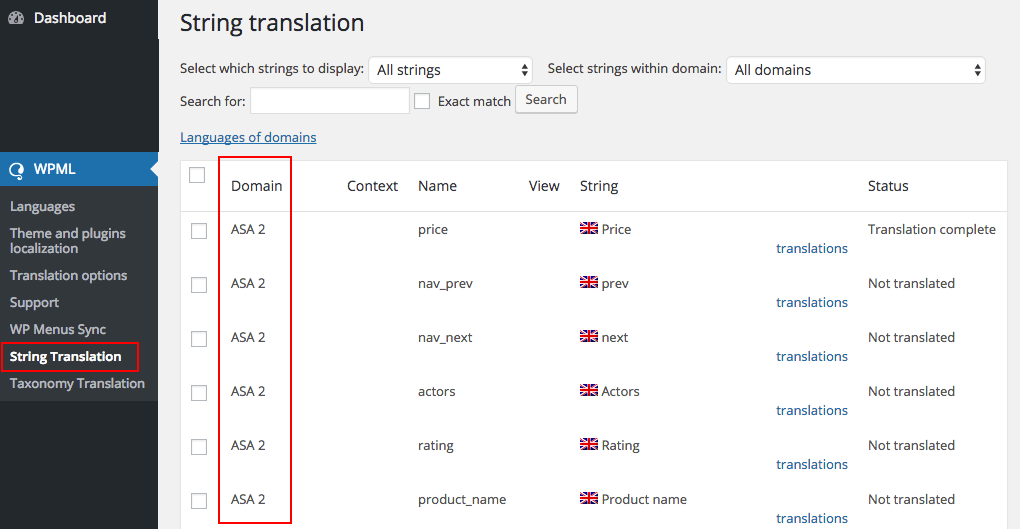This screenshot has width=1020, height=529.
Task: Open translations link for product_name row
Action: click(x=812, y=518)
